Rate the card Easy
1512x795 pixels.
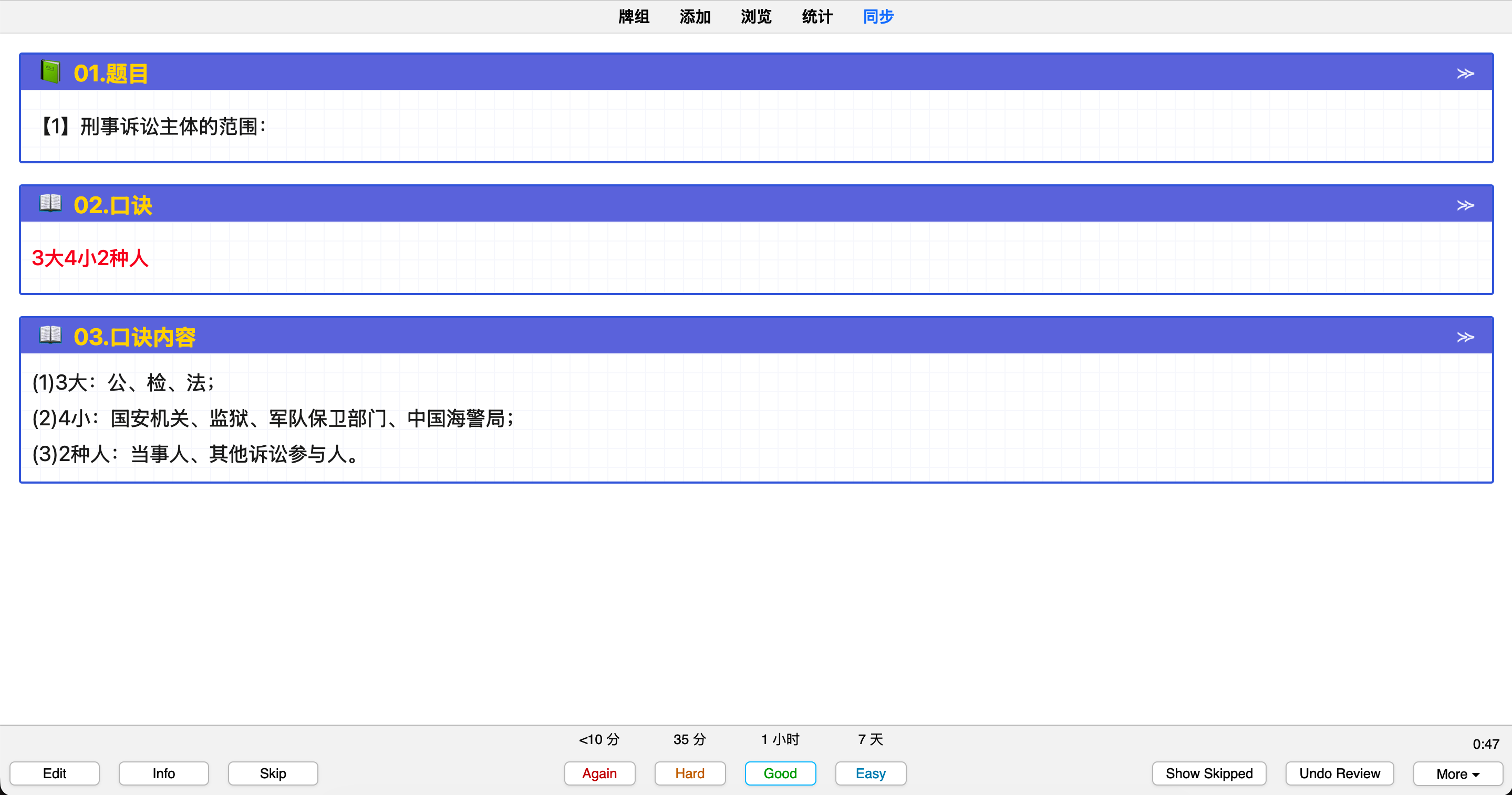(871, 773)
